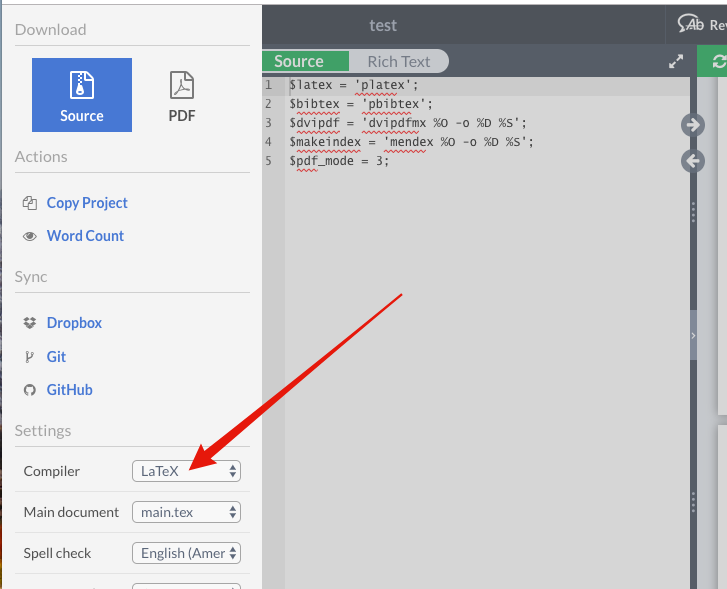Toggle full screen editor with expand arrows icon
This screenshot has width=727, height=589.
point(676,61)
